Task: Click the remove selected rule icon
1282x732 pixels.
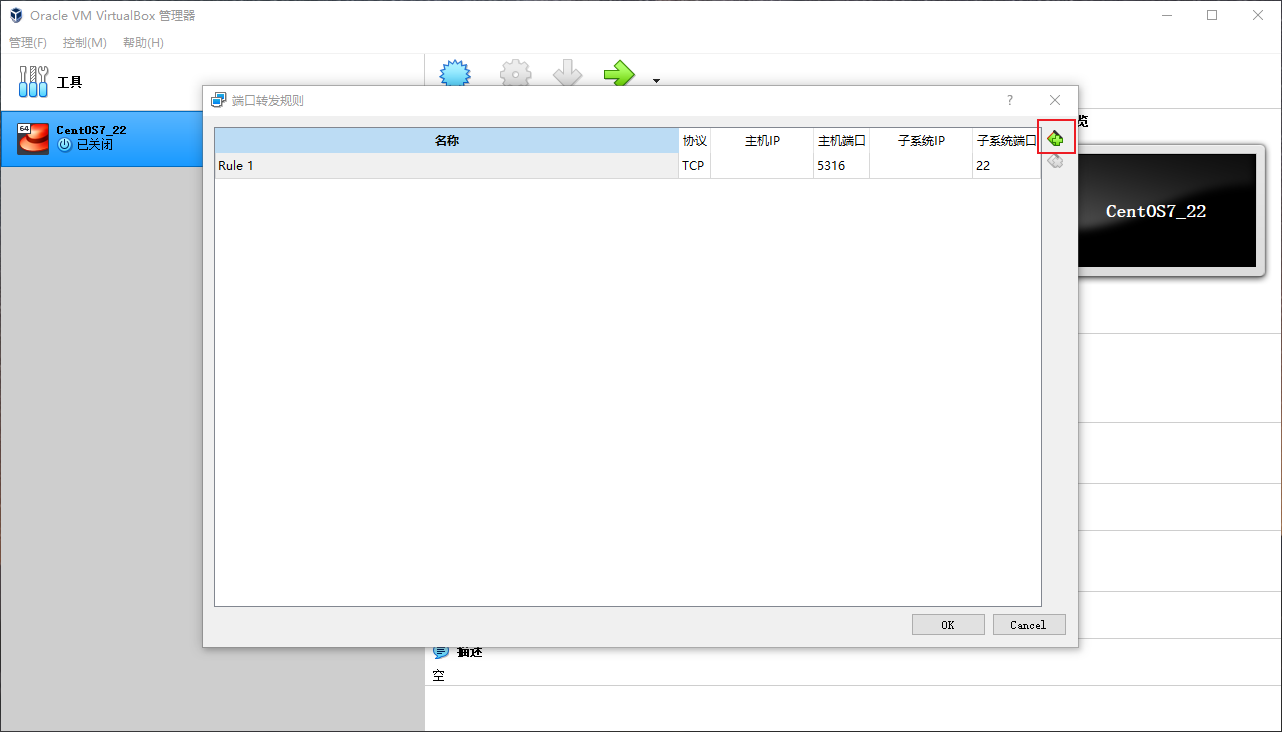Action: [1055, 162]
